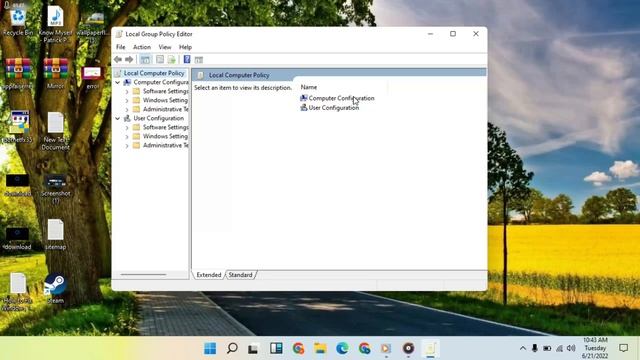Open the clock and date panel
640x360 pixels.
(x=595, y=348)
